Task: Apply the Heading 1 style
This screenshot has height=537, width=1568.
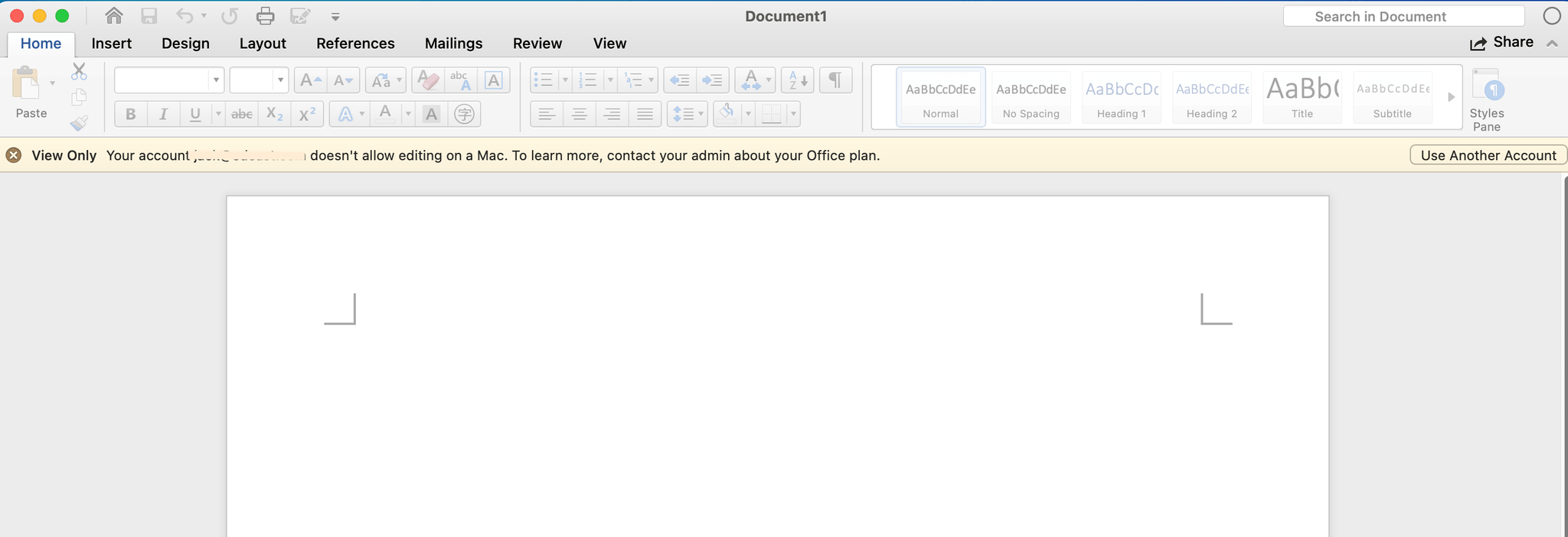Action: click(1122, 97)
